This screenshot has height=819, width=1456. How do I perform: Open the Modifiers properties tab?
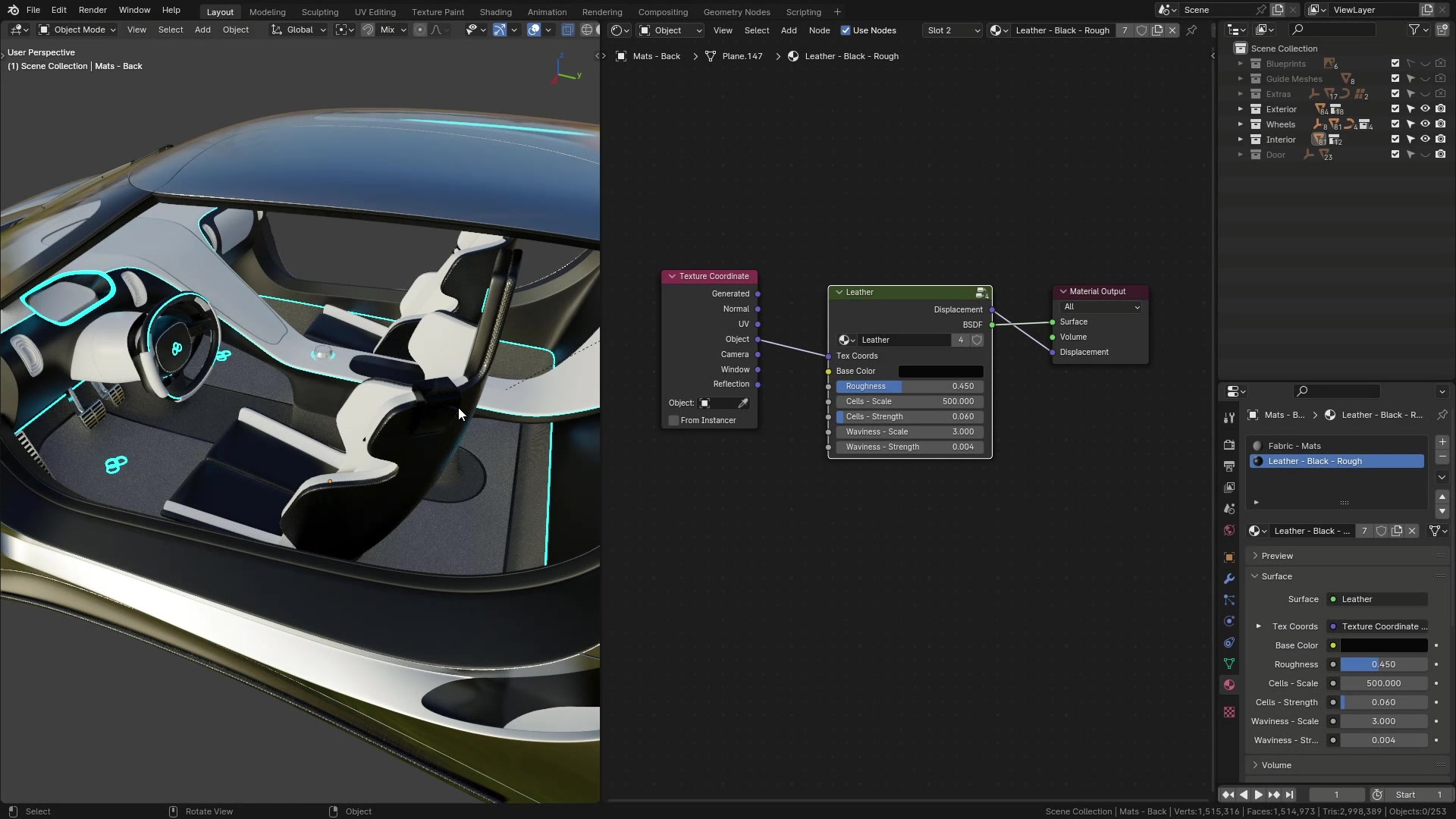coord(1229,579)
